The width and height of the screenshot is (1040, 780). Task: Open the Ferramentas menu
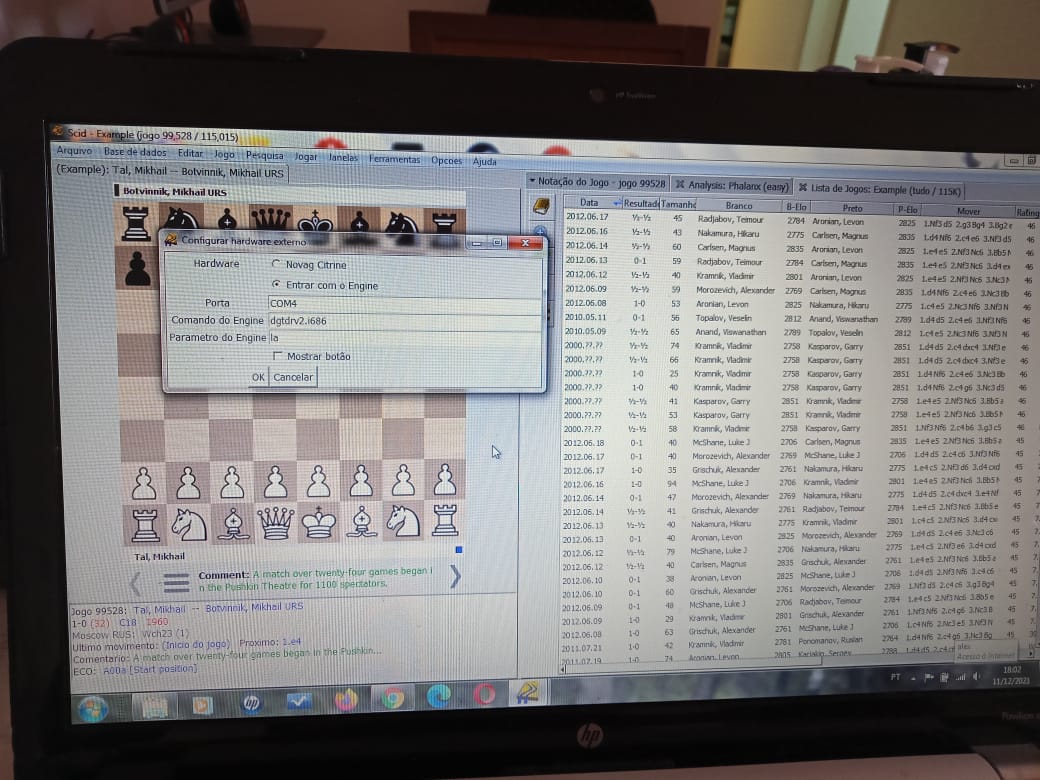click(395, 159)
